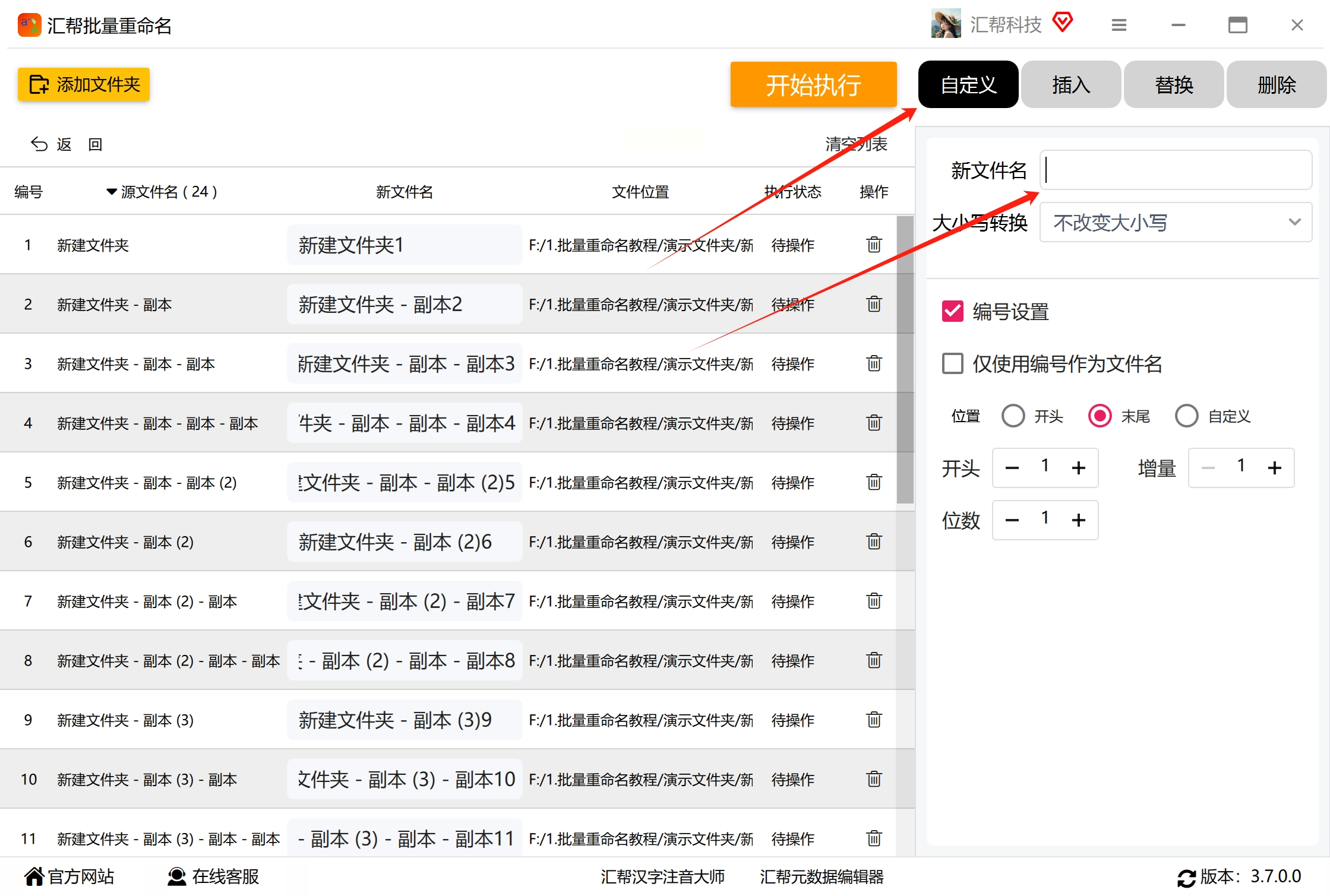
Task: Open official website home icon
Action: (x=34, y=876)
